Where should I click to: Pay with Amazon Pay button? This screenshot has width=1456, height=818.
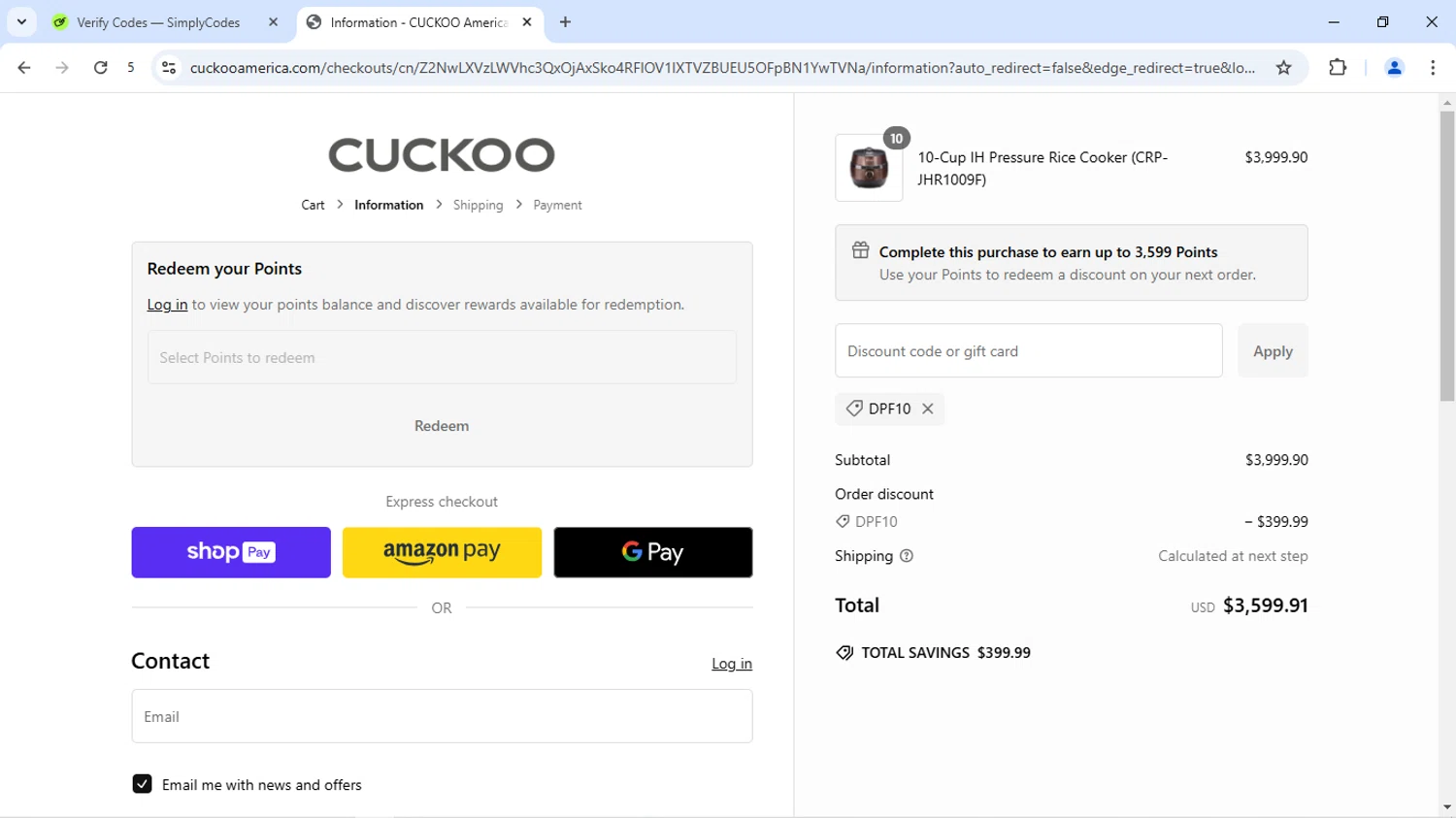[442, 552]
